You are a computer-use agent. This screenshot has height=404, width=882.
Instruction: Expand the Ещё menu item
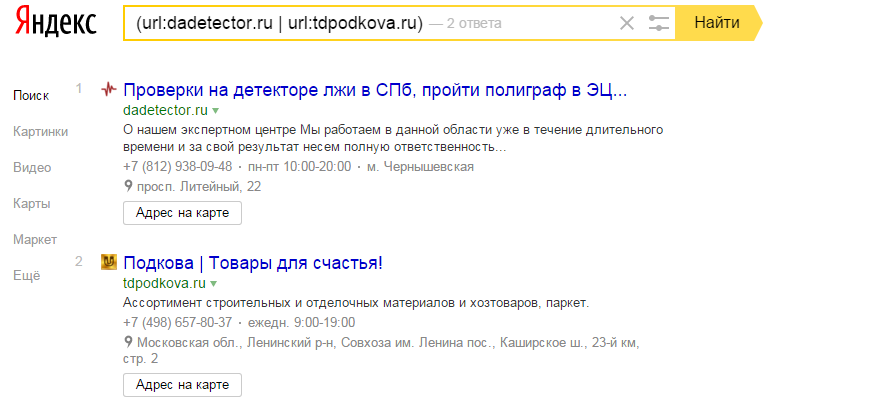(26, 276)
